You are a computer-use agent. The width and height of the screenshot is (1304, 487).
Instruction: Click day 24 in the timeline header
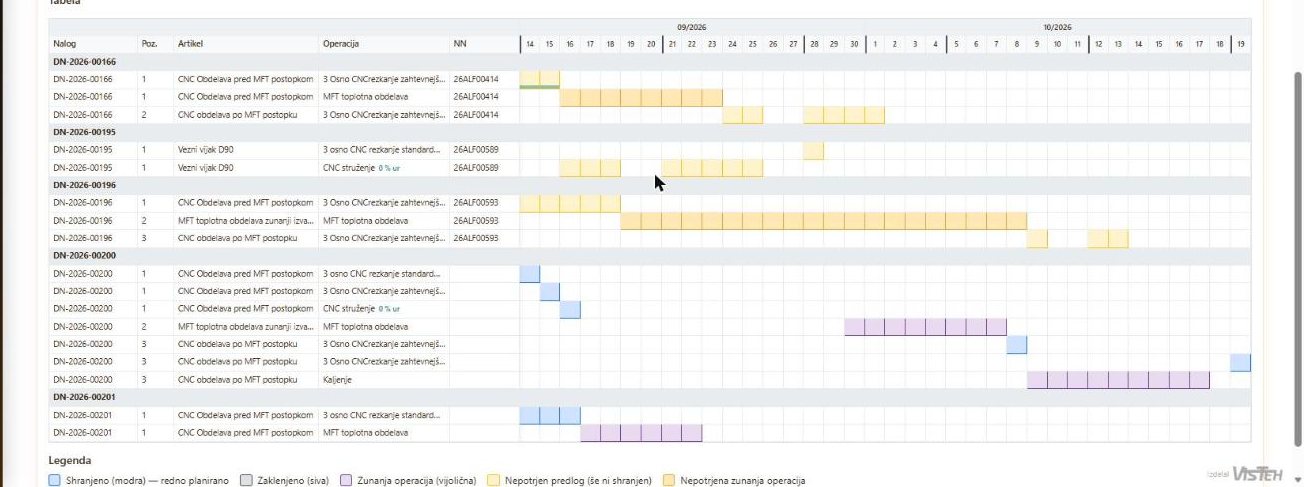tap(733, 44)
